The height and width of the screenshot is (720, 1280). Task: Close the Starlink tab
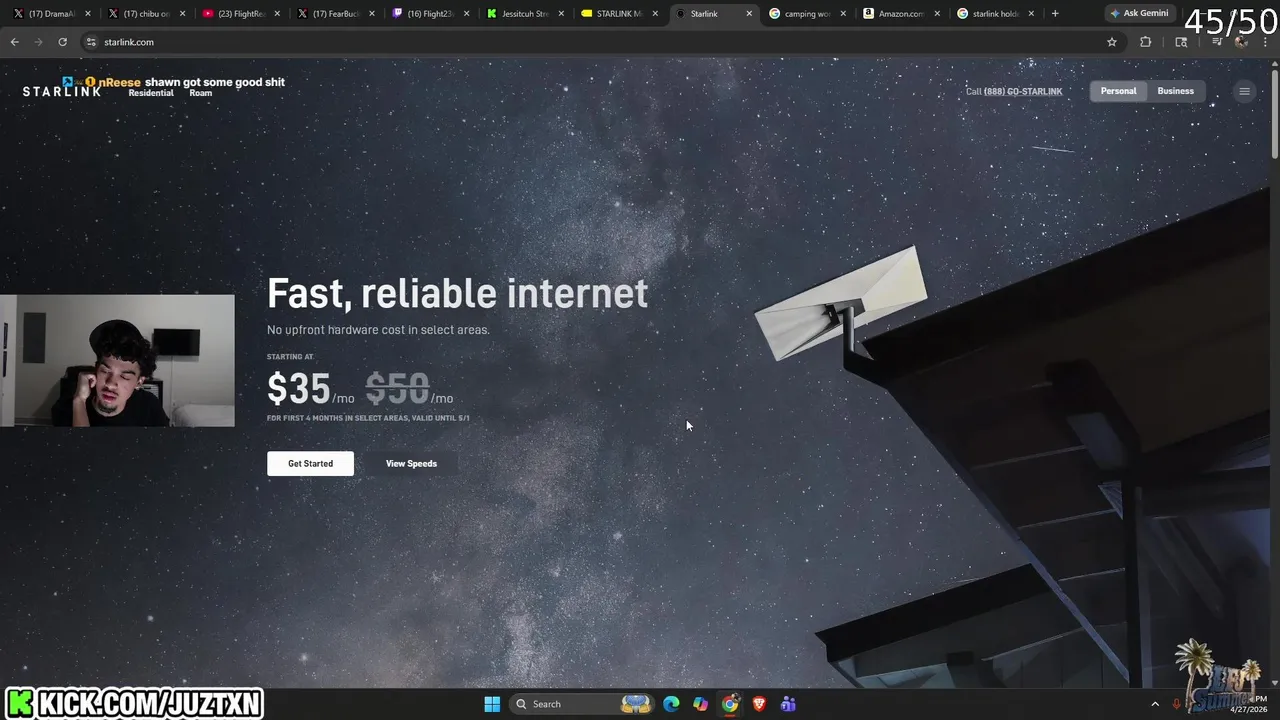coord(749,14)
